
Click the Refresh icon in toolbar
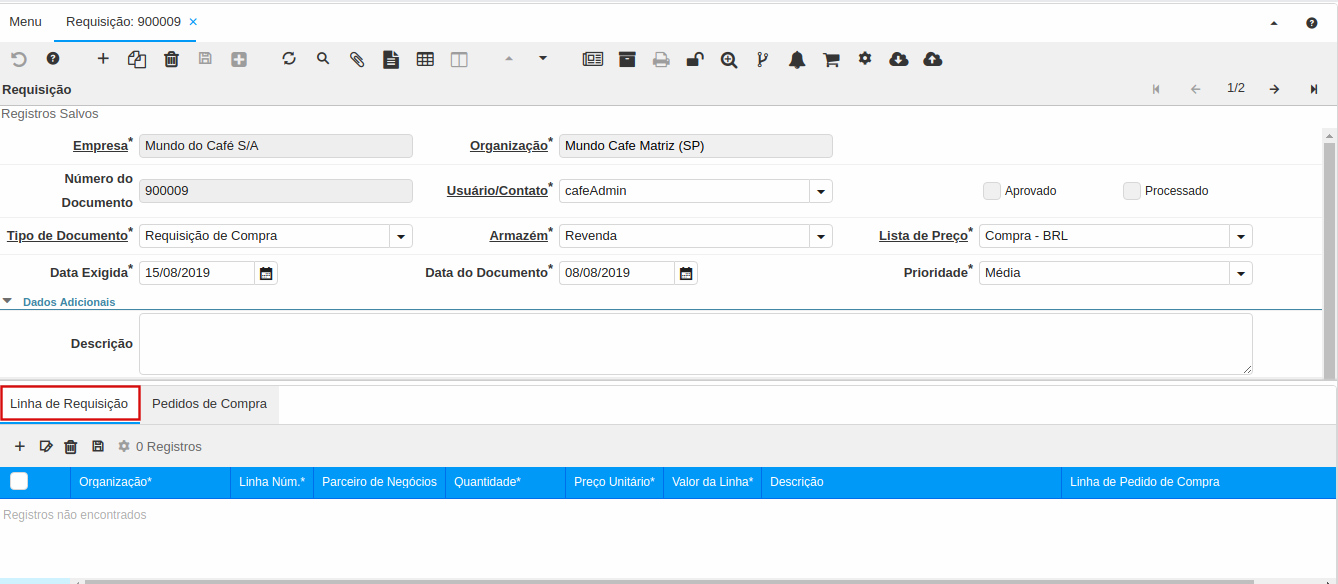point(289,59)
